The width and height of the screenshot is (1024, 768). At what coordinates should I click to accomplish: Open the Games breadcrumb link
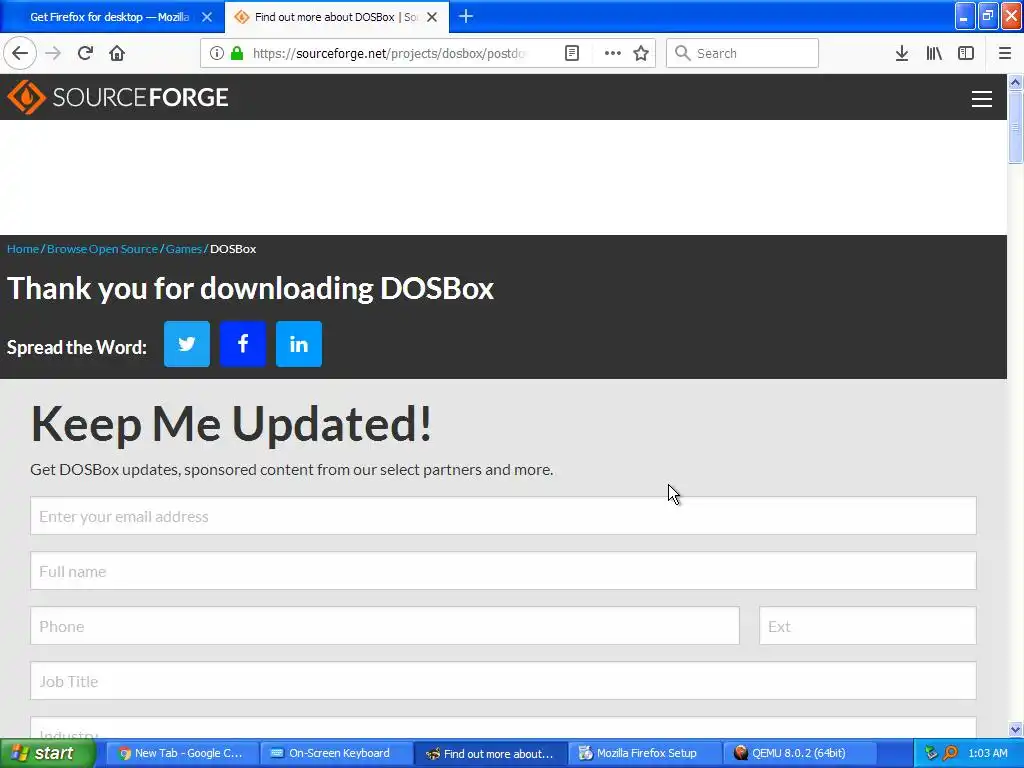click(184, 249)
